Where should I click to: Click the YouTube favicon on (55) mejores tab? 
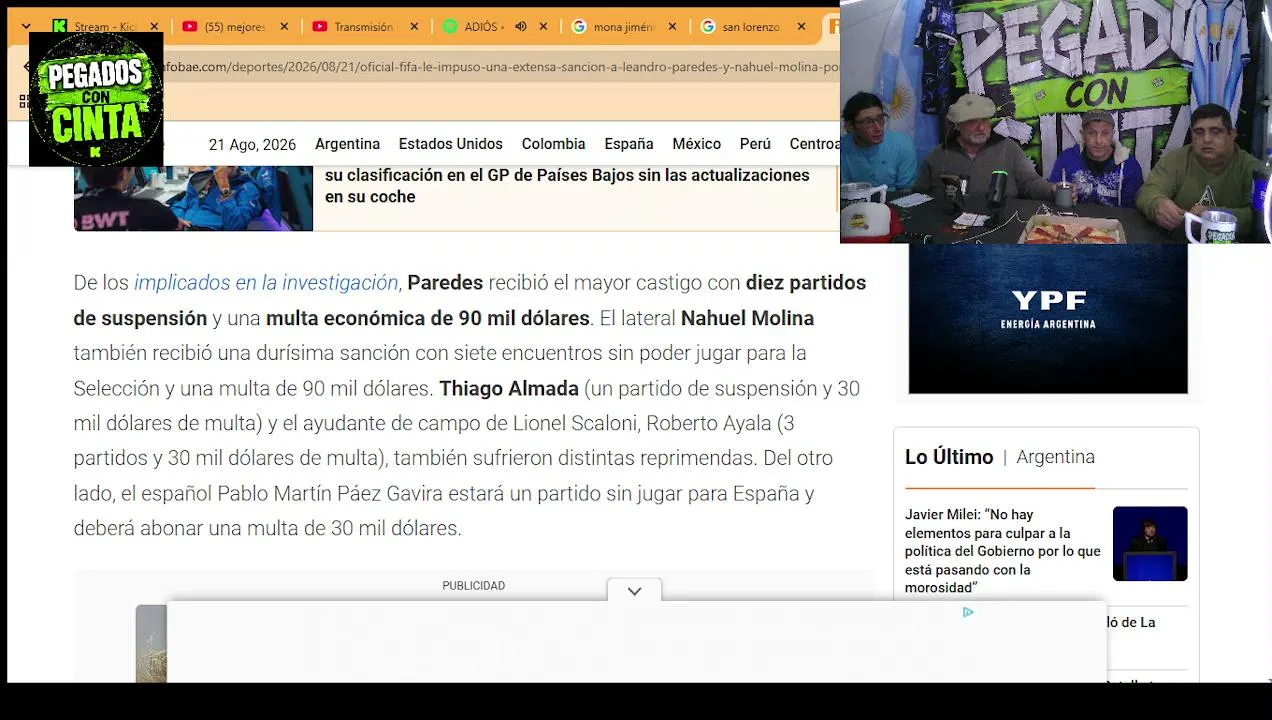[190, 27]
